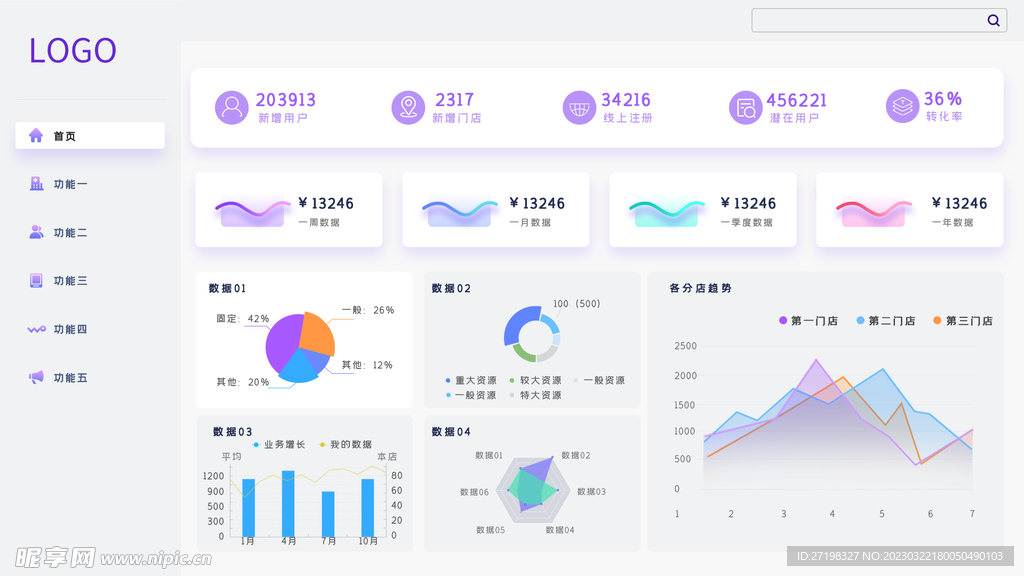
Task: Select the 首页 home icon in sidebar
Action: click(35, 135)
